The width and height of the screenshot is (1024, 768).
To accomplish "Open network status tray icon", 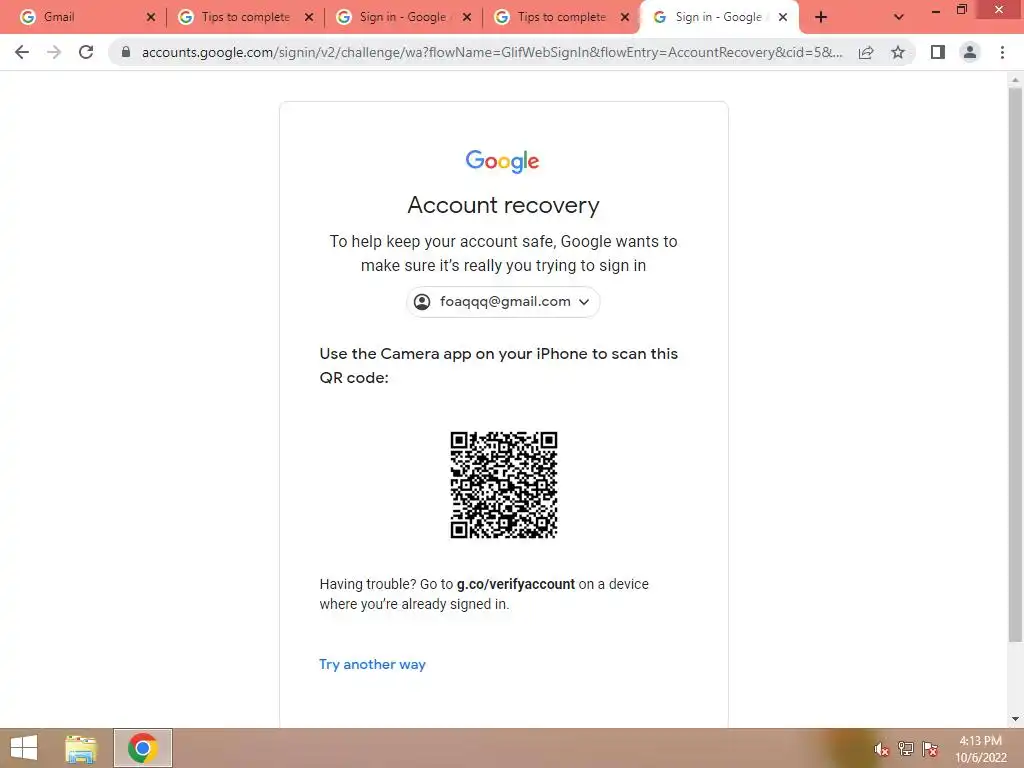I will coord(906,749).
